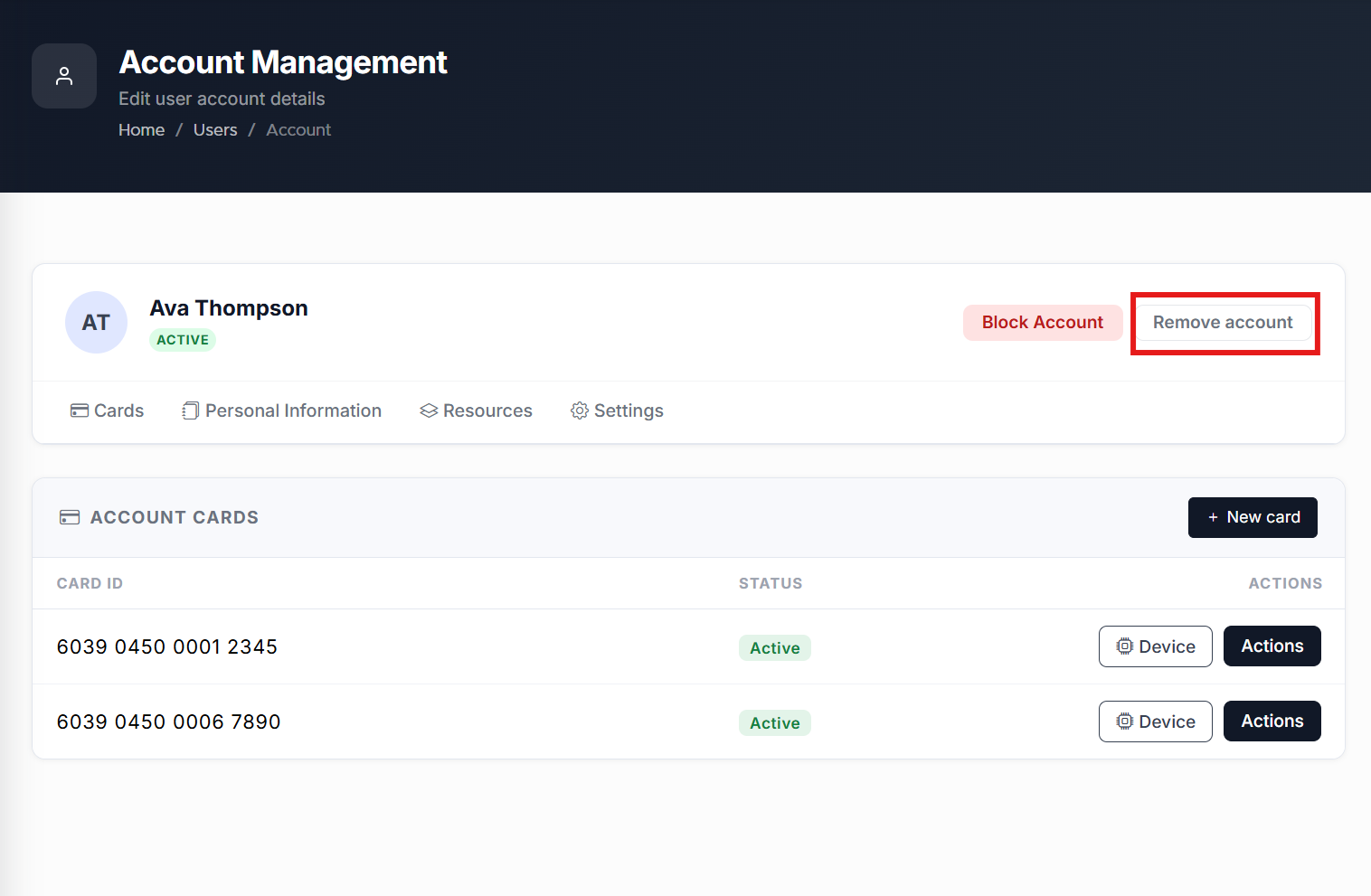Click the STATUS column header

(x=771, y=584)
